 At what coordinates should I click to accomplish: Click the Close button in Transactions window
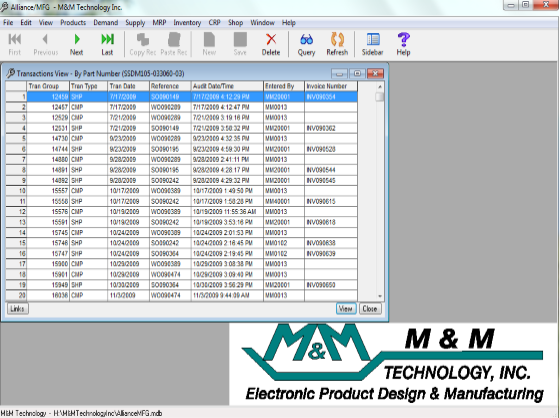370,309
